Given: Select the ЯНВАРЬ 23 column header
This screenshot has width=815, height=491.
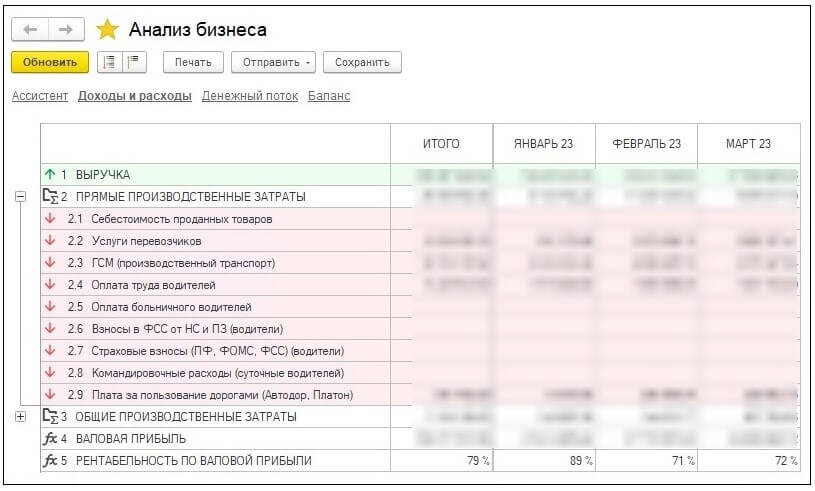Looking at the screenshot, I should [544, 144].
